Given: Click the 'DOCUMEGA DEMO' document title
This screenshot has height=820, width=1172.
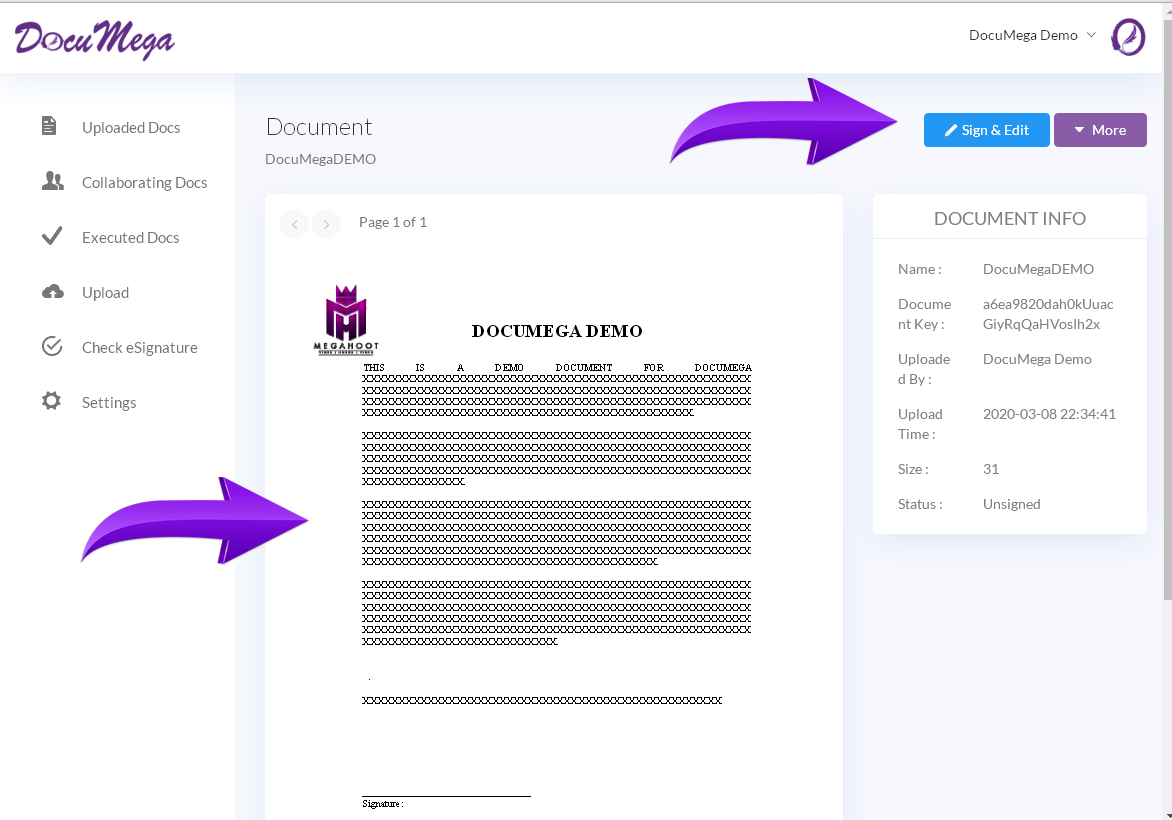Looking at the screenshot, I should pos(557,331).
